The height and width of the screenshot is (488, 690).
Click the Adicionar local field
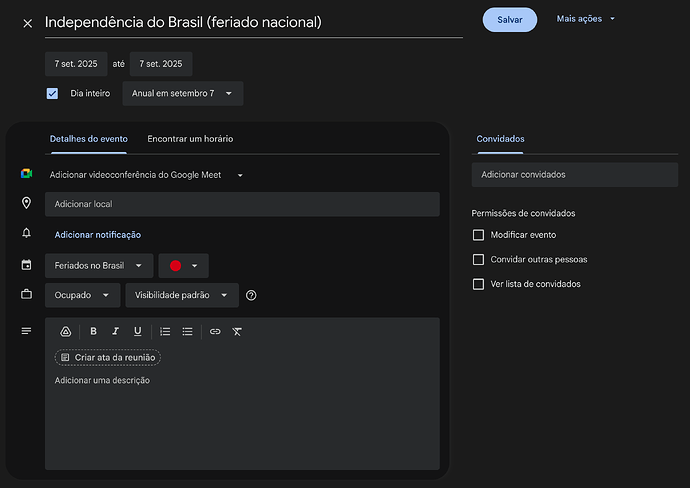(242, 204)
